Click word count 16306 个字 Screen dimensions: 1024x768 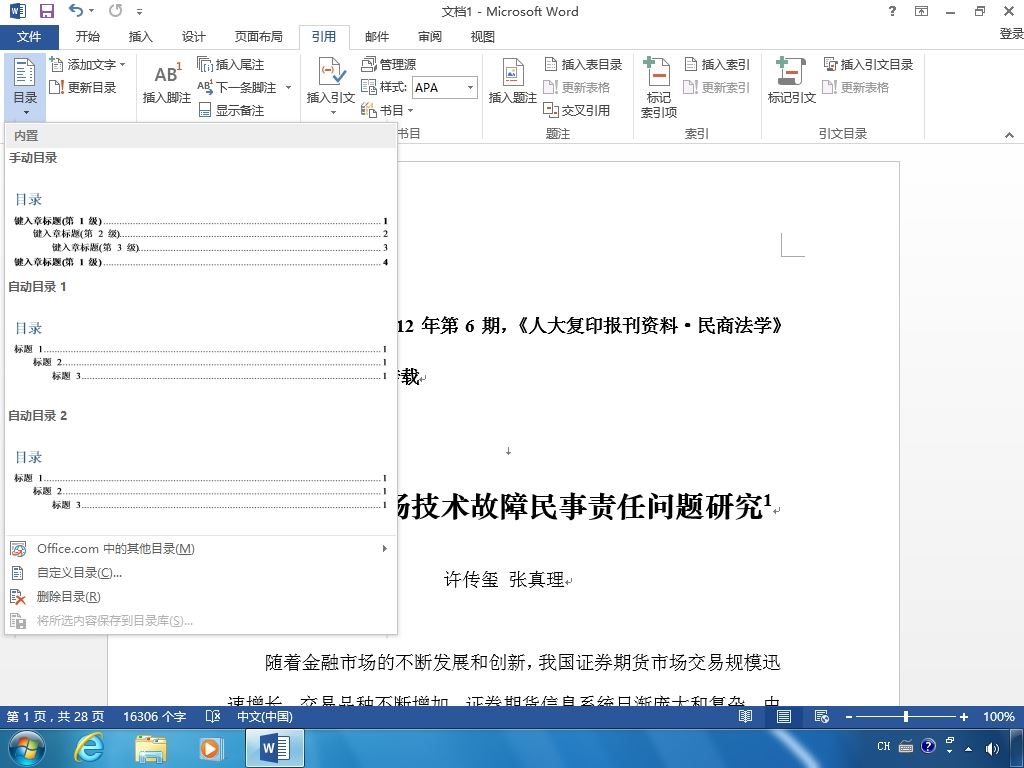pos(155,716)
